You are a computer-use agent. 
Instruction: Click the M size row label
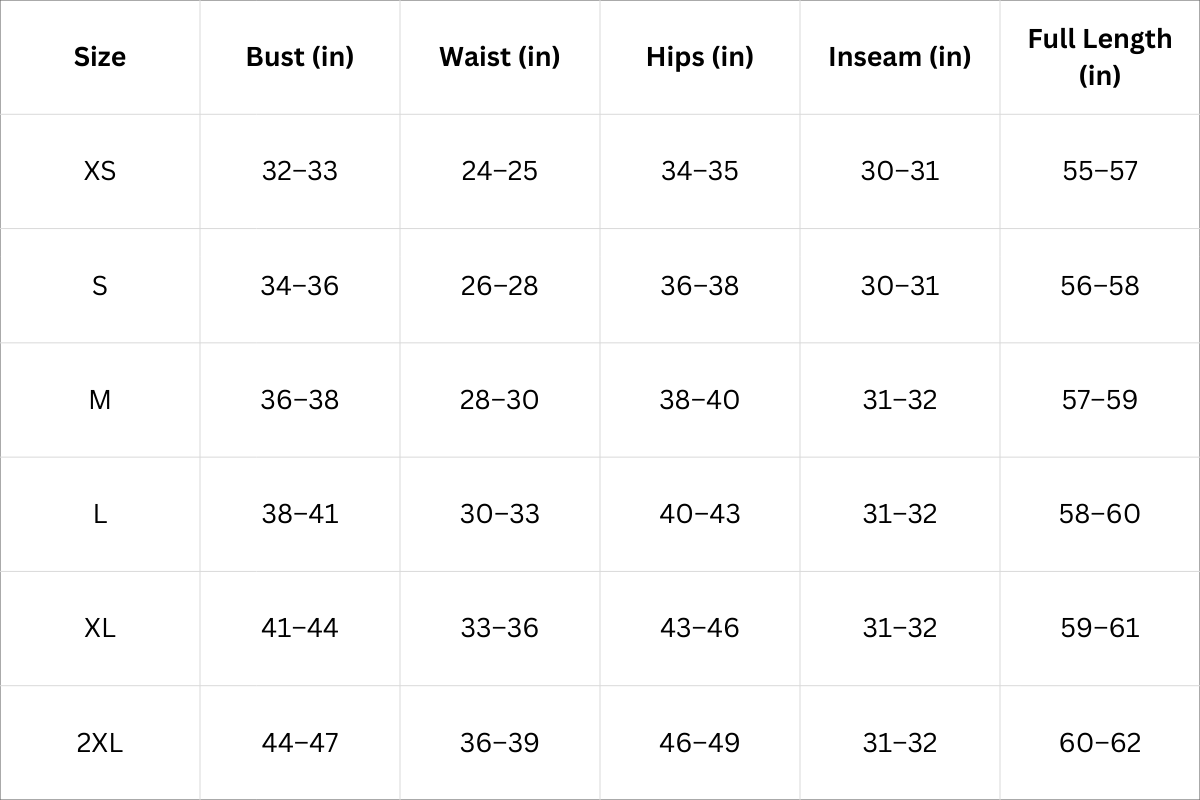point(100,400)
